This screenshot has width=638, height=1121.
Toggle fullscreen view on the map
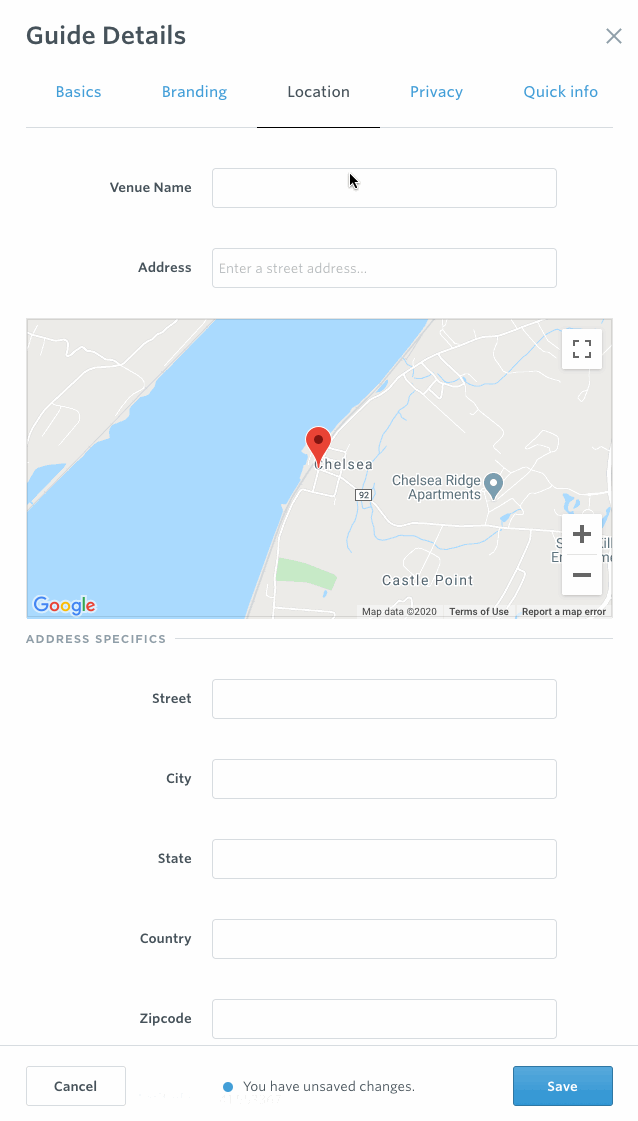tap(582, 348)
